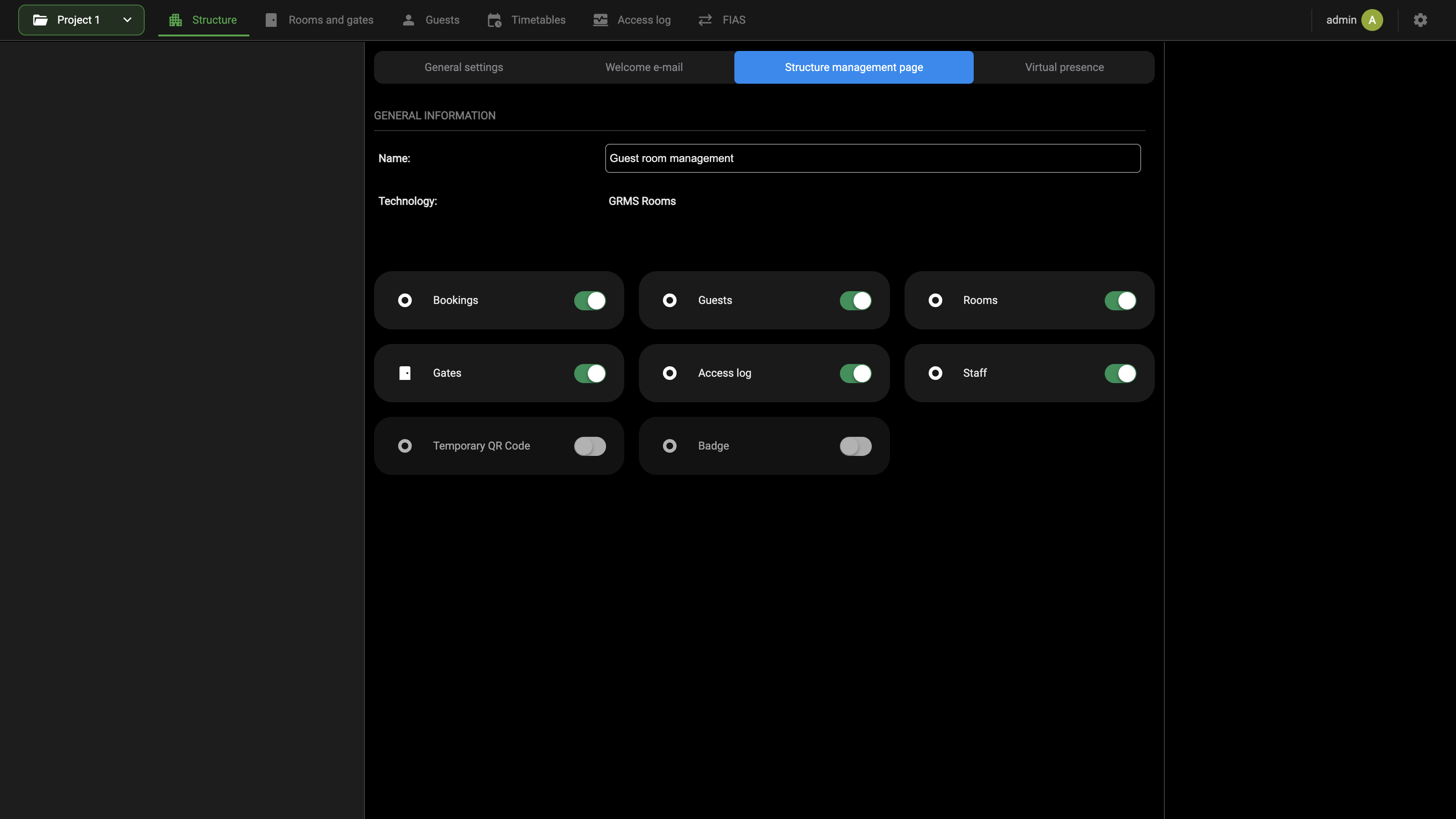Click into the Name input field
This screenshot has width=1456, height=819.
[873, 158]
